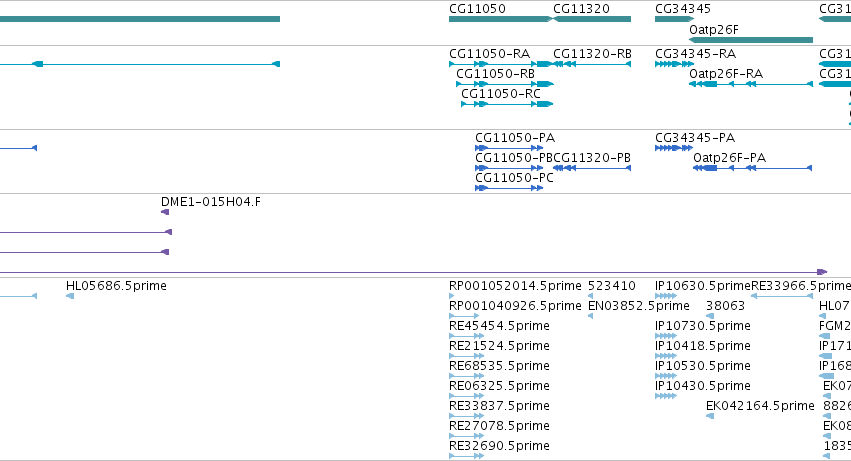Screen dimensions: 851x461
Task: Select the RE33837.5prime EST
Action: click(x=467, y=416)
